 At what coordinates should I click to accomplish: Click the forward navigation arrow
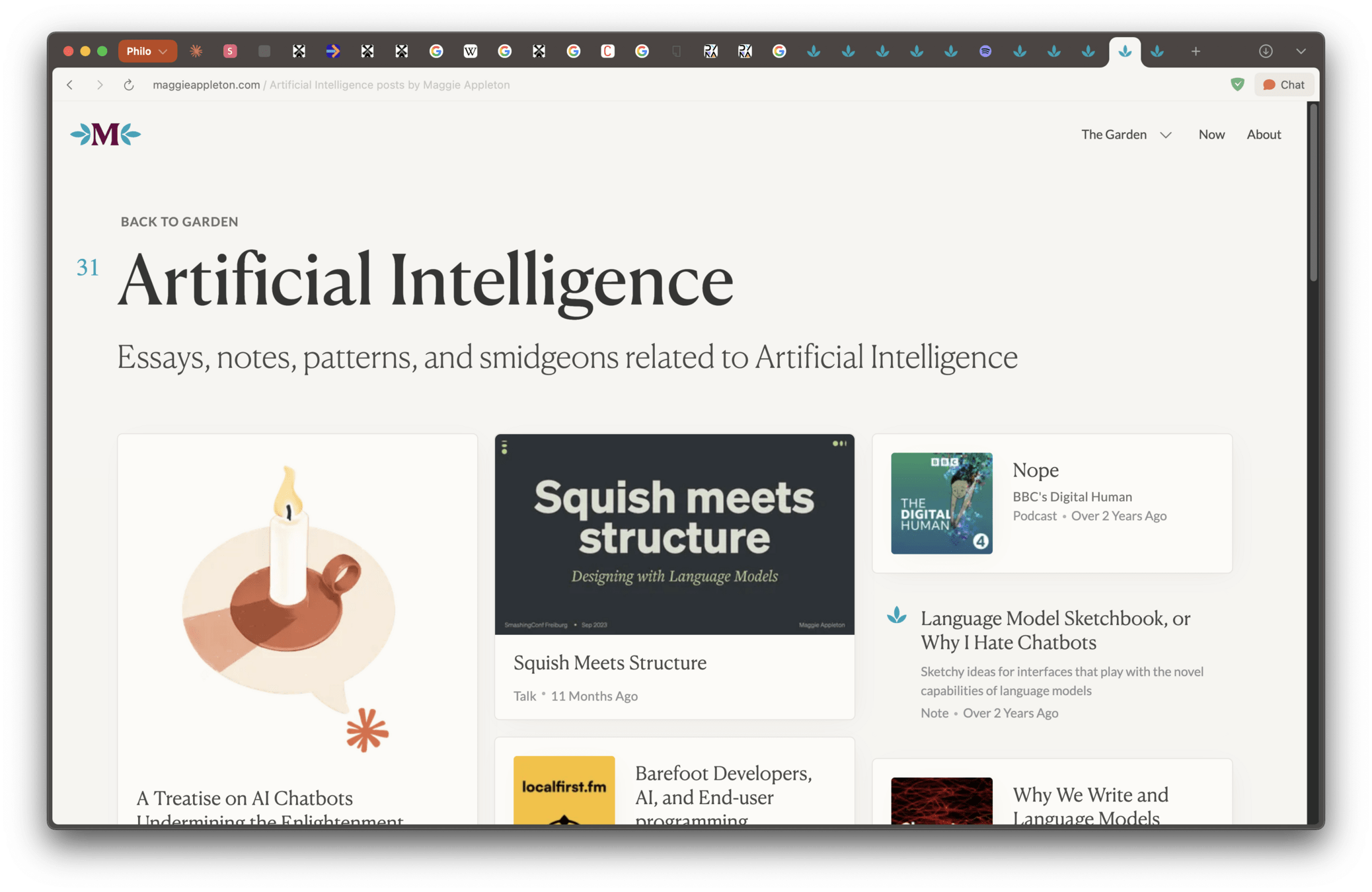(100, 85)
